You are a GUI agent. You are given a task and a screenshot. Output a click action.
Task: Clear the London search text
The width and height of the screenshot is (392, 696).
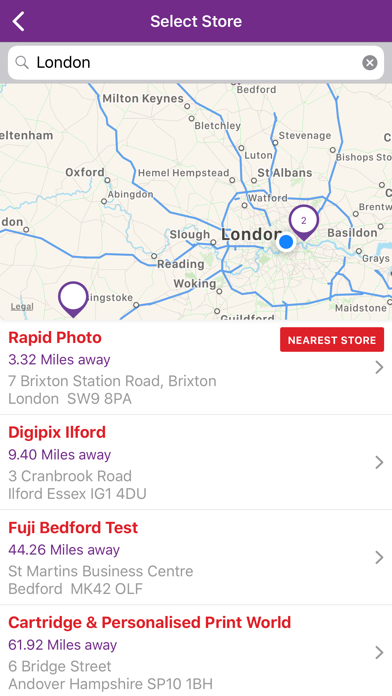pos(369,63)
